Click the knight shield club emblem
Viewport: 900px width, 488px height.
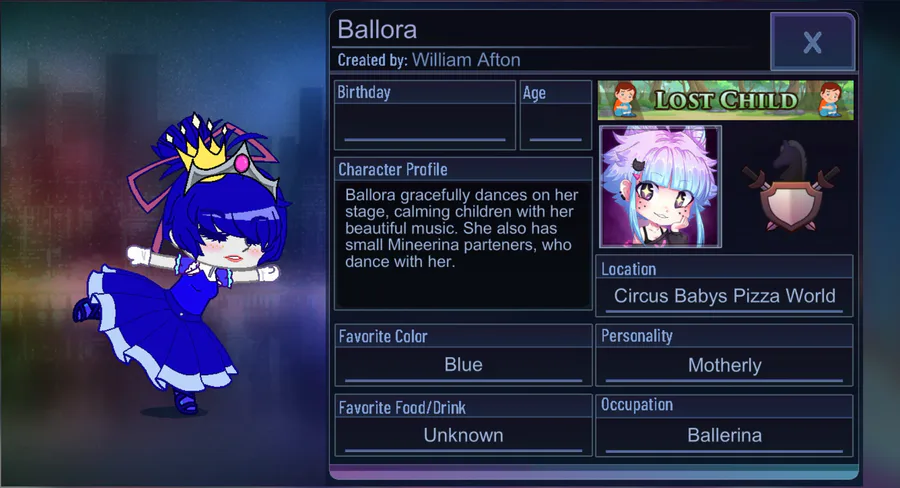pyautogui.click(x=790, y=187)
